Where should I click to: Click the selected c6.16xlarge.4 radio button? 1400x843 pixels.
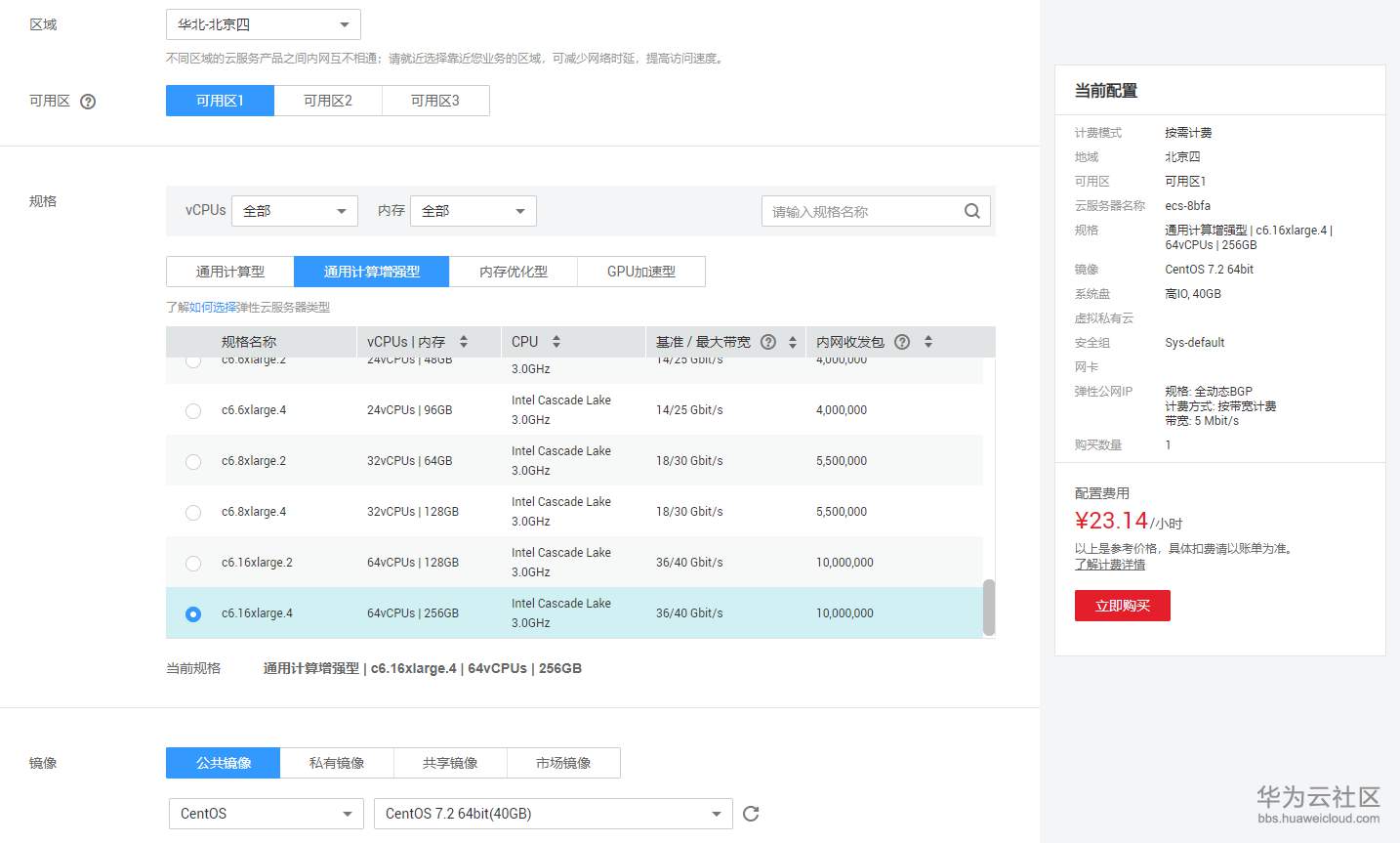(193, 614)
